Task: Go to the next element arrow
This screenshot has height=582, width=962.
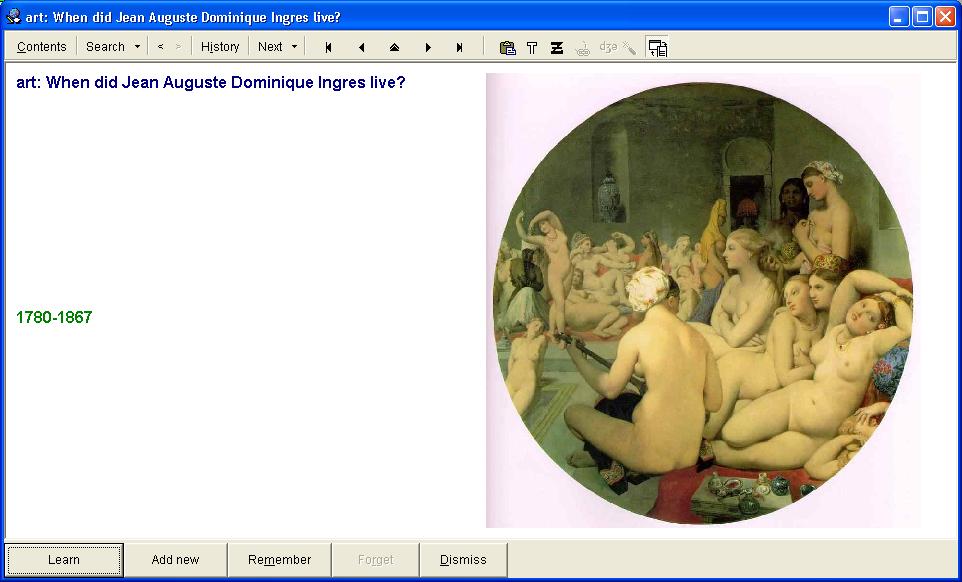Action: (x=428, y=47)
